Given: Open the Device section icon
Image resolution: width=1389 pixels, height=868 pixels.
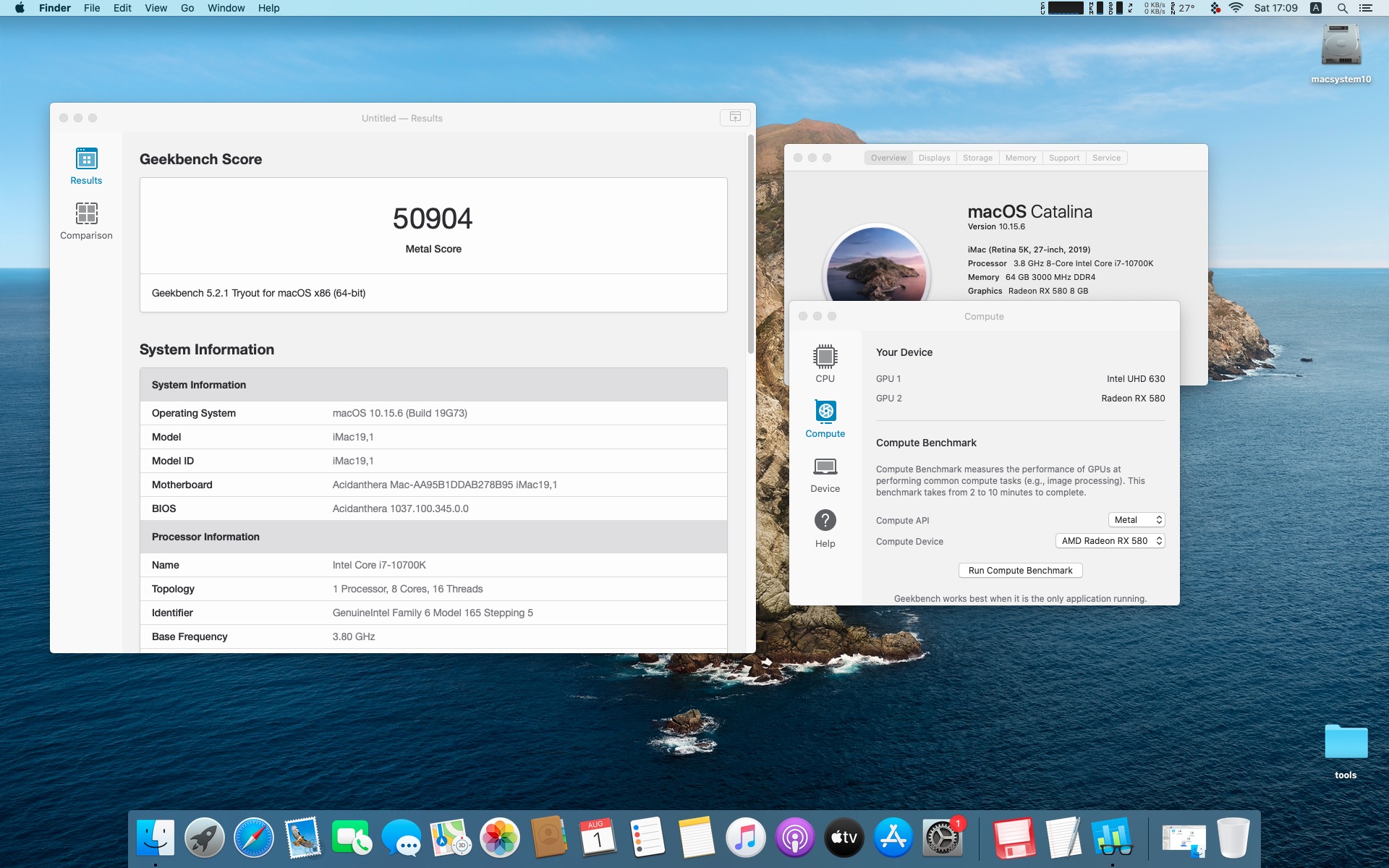Looking at the screenshot, I should [x=825, y=474].
